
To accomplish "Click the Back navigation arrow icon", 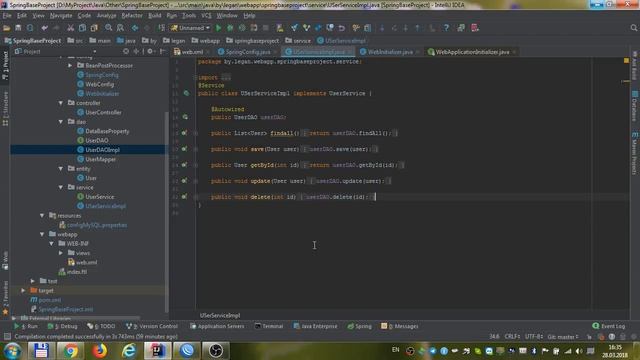I will 135,28.
